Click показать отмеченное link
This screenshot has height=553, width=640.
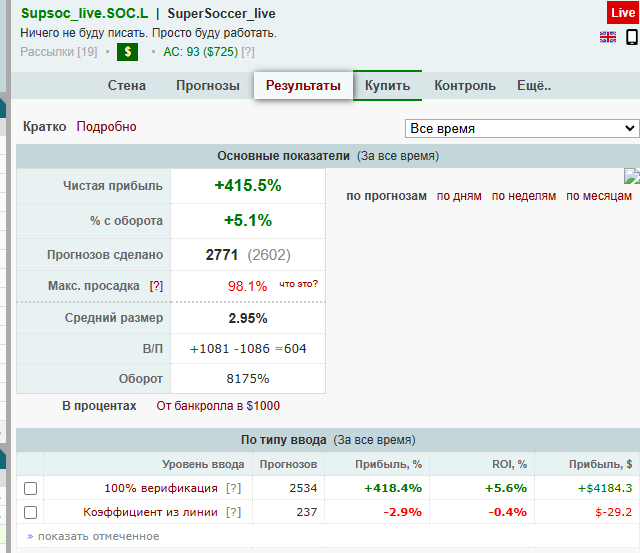point(93,536)
